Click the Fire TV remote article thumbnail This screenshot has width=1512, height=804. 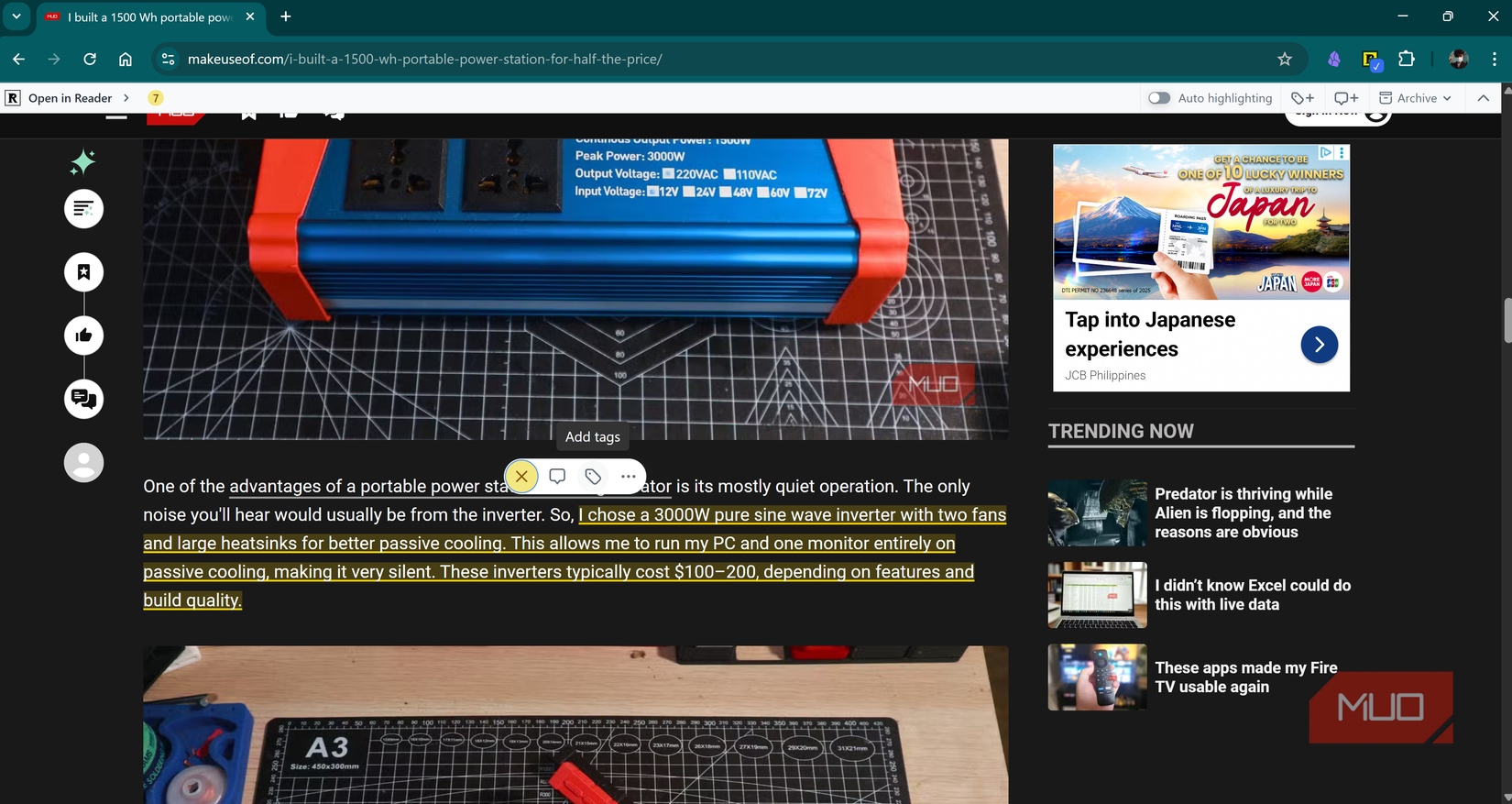1098,677
